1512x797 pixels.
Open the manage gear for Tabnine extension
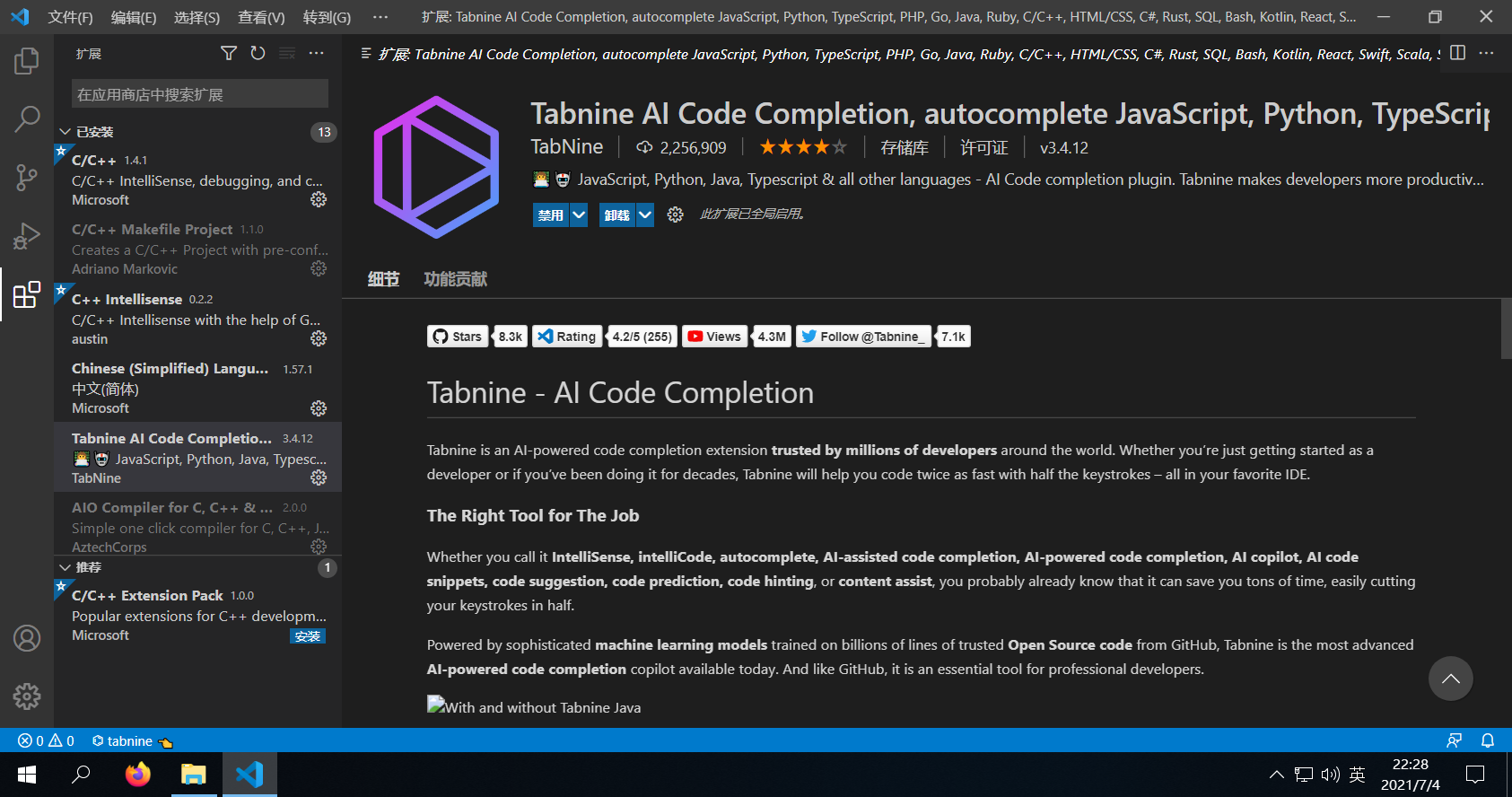click(319, 477)
